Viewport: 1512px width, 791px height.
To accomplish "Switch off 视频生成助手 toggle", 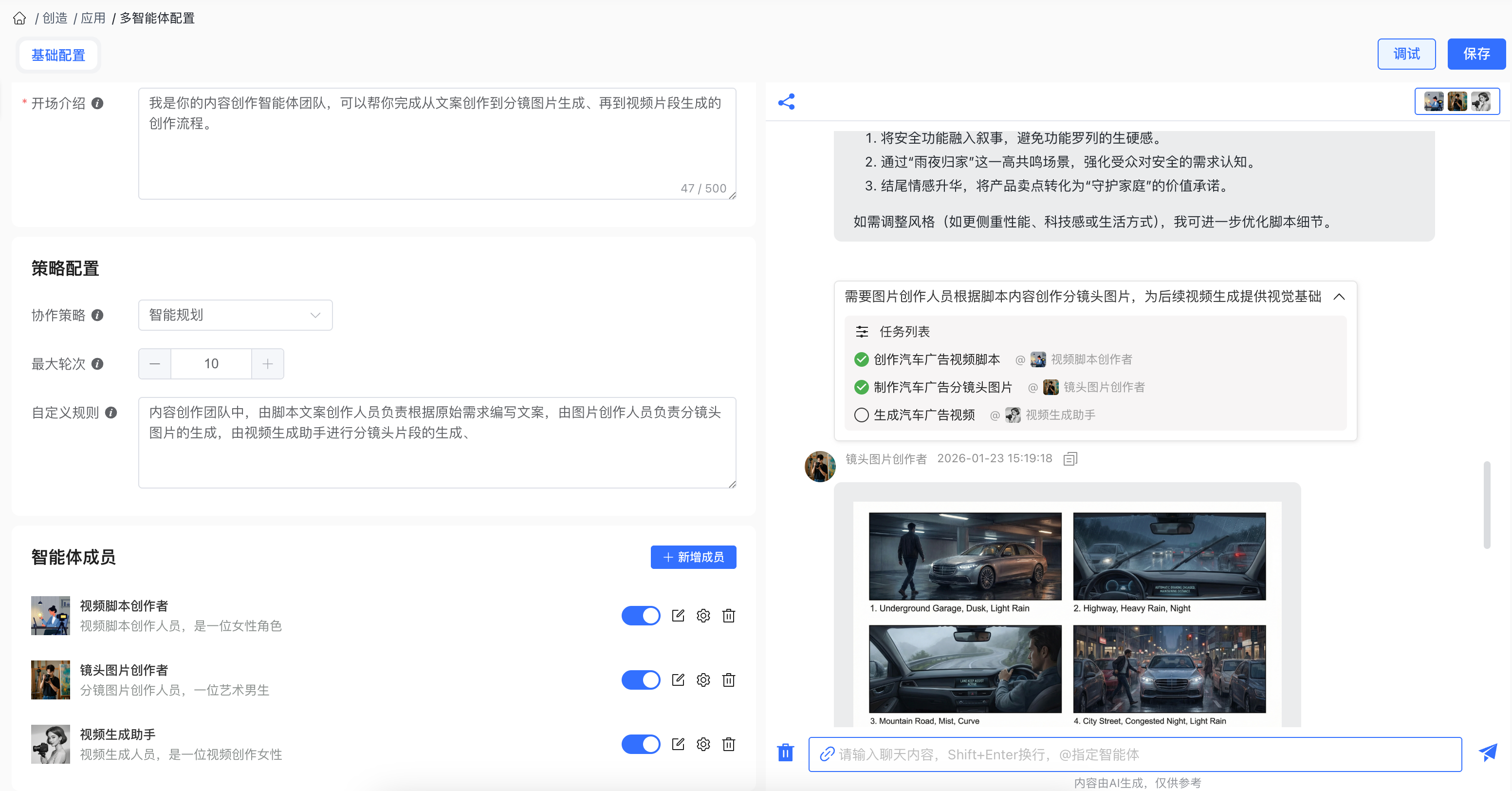I will coord(640,744).
